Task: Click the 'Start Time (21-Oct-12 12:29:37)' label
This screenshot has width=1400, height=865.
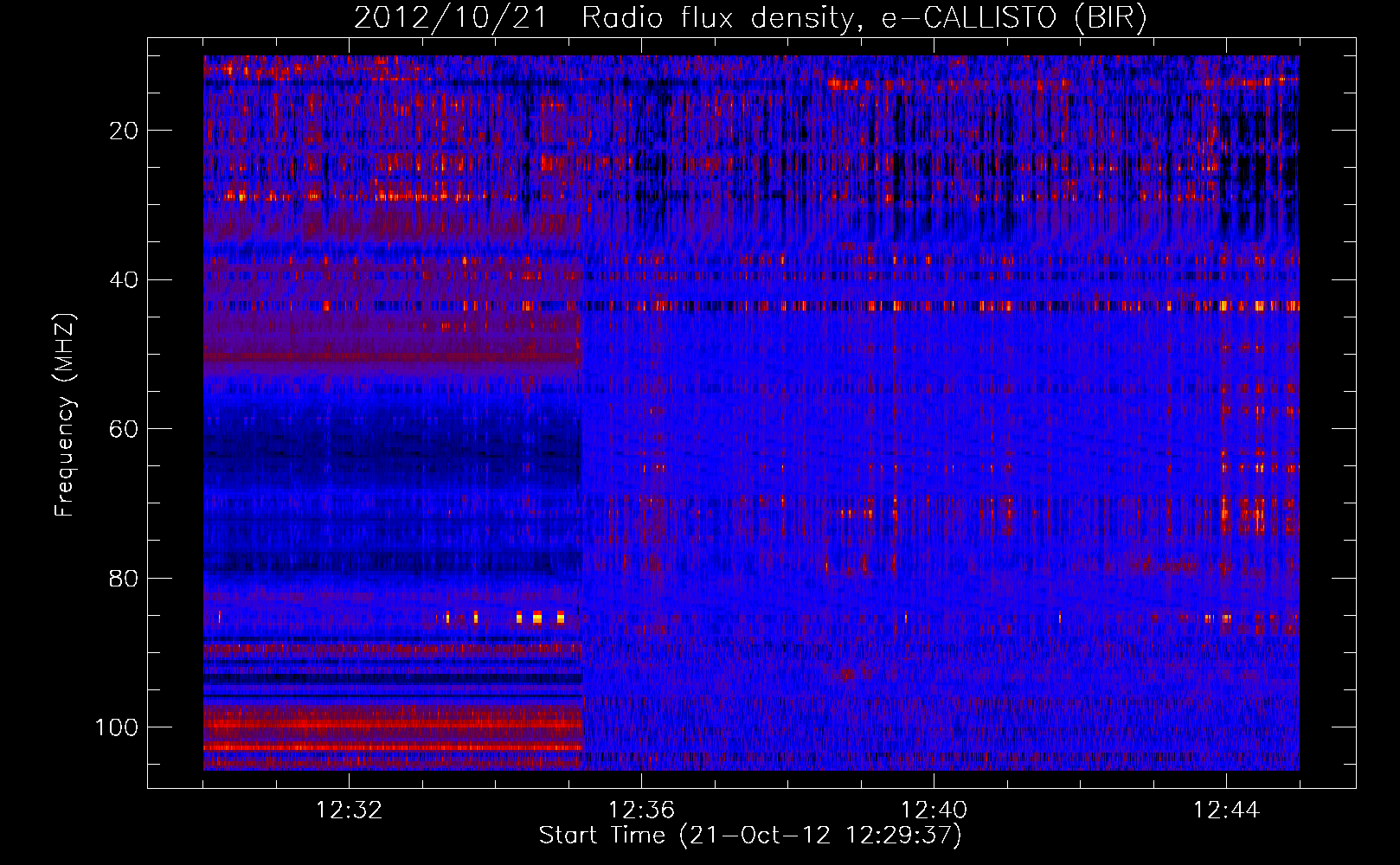Action: [750, 836]
